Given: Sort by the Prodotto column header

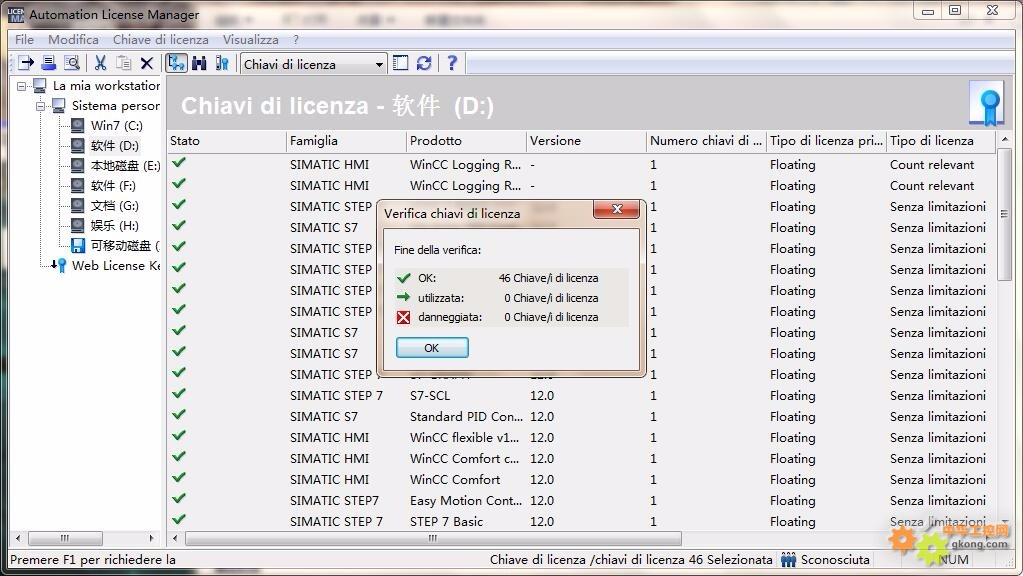Looking at the screenshot, I should 466,141.
